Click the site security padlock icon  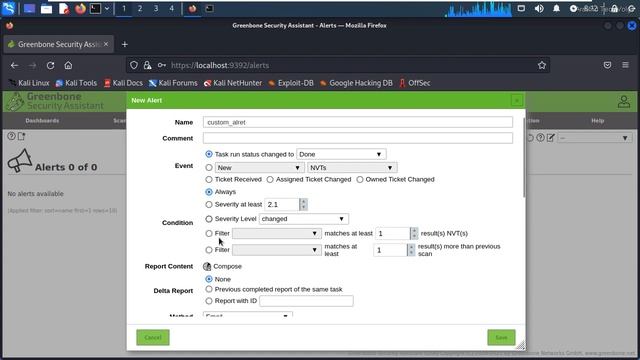click(147, 65)
